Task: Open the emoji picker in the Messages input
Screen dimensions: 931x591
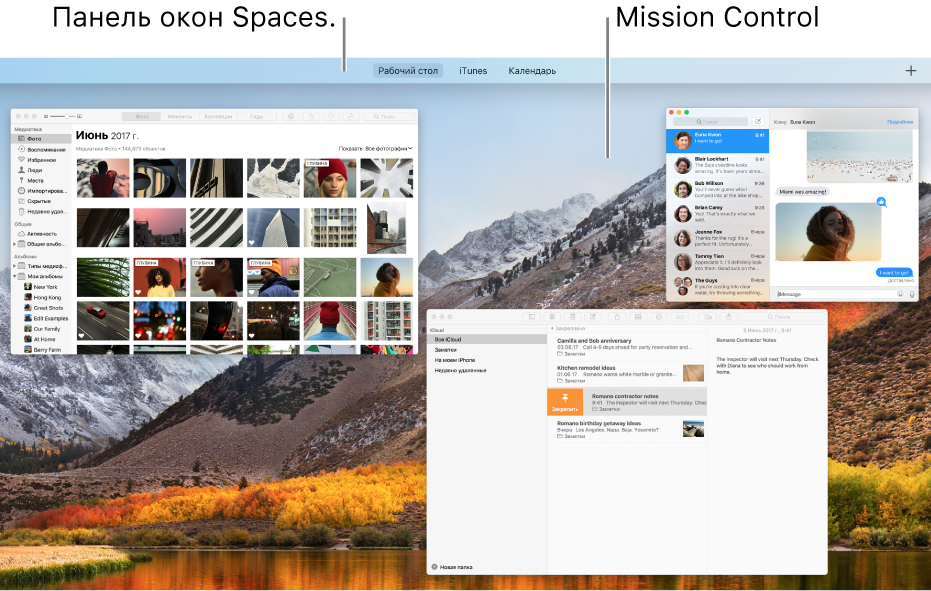Action: pos(900,294)
